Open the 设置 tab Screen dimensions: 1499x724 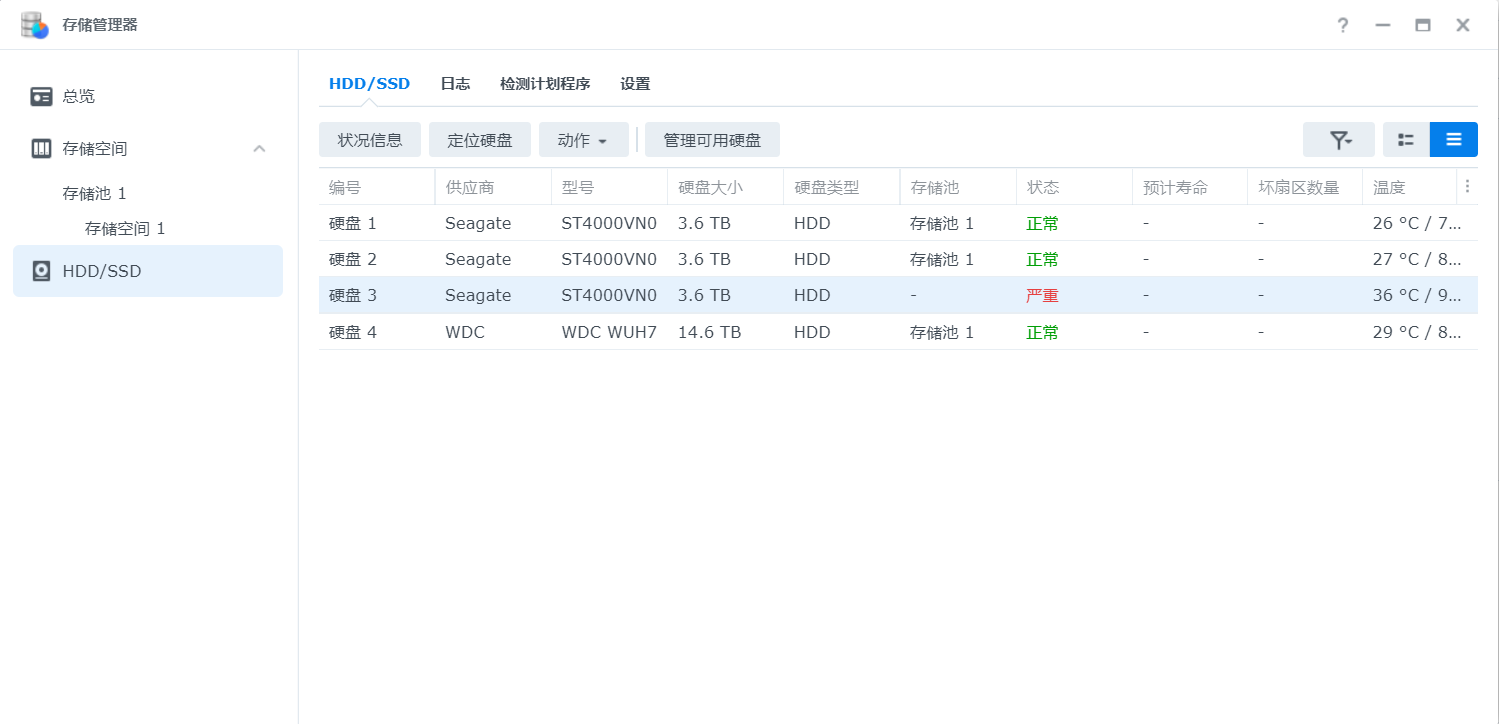[635, 84]
